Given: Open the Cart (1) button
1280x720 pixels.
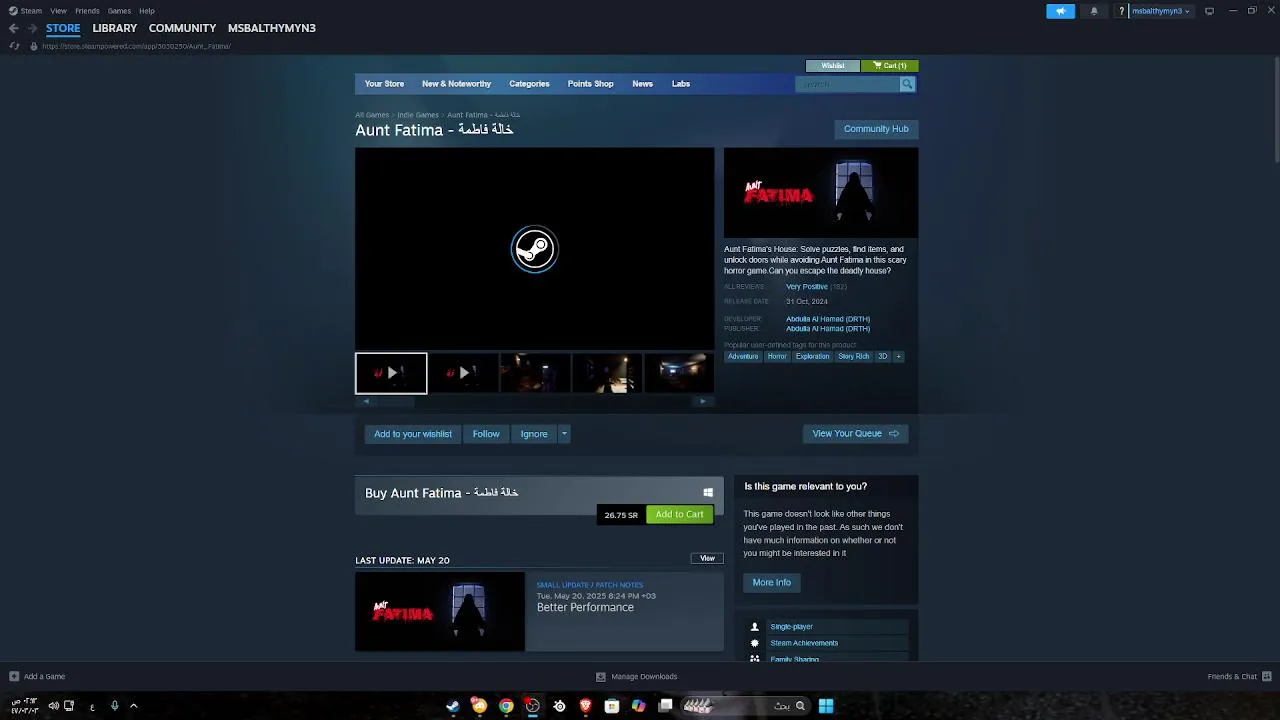Looking at the screenshot, I should tap(889, 66).
